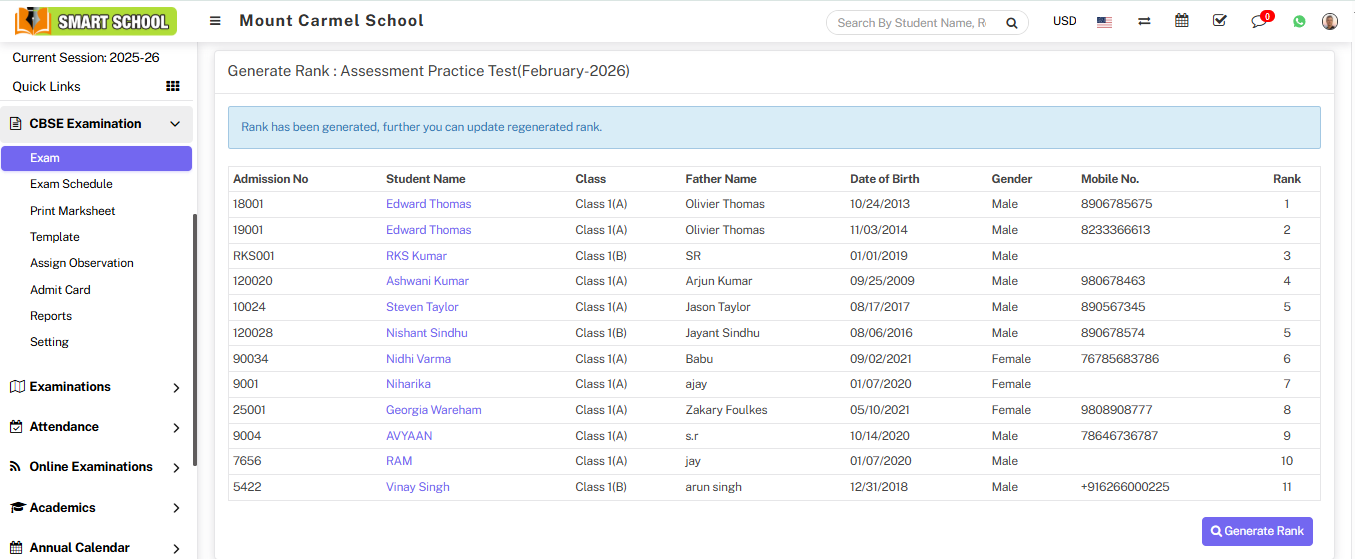Viewport: 1355px width, 559px height.
Task: Open the user profile avatar
Action: click(1330, 21)
